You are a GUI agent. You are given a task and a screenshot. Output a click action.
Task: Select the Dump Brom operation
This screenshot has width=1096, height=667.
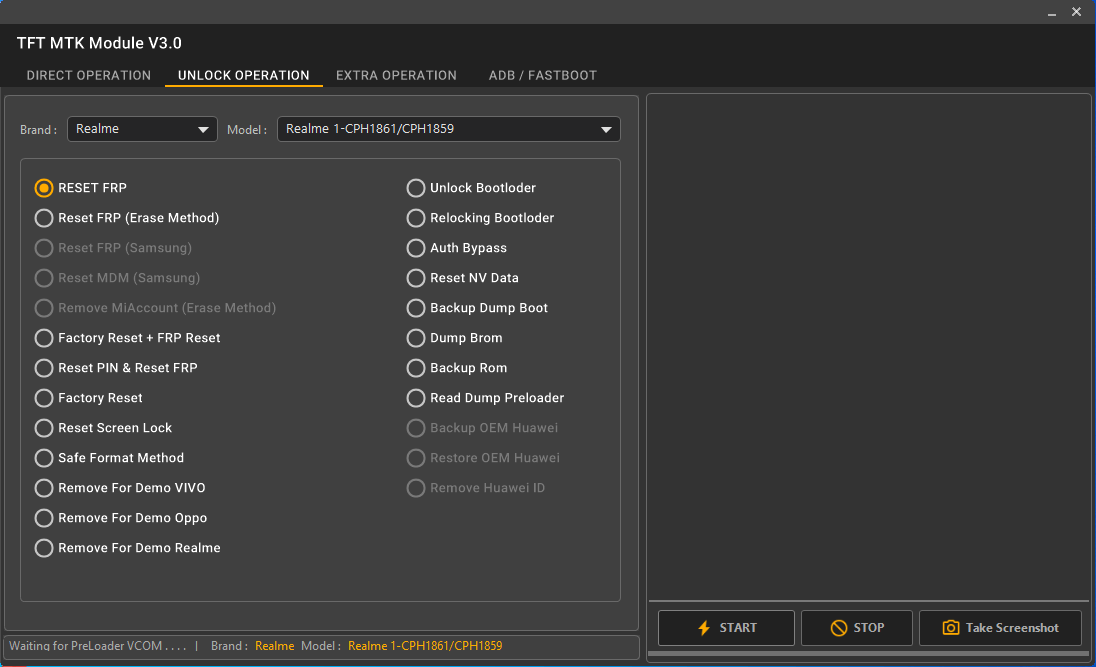tap(415, 337)
